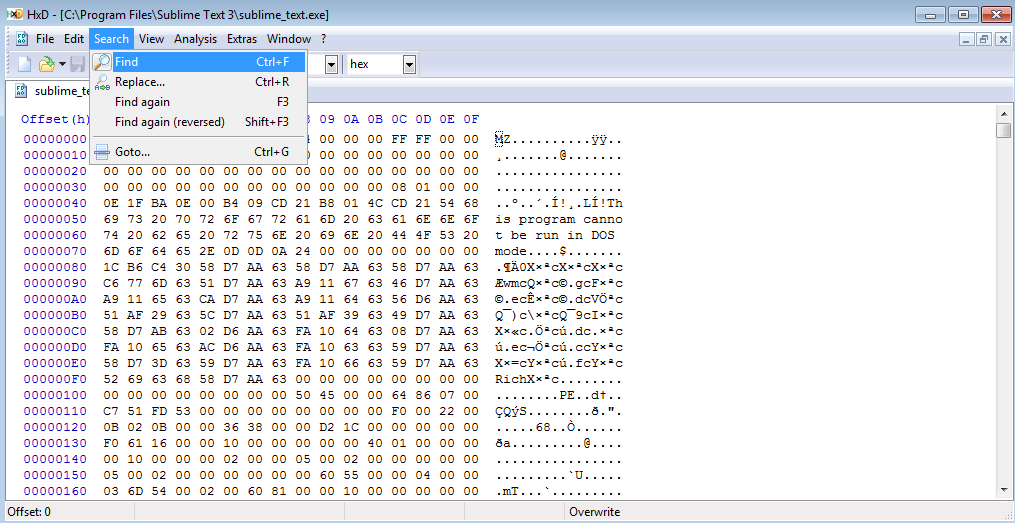This screenshot has height=523, width=1015.
Task: Click offset row 000000F0
Action: (x=55, y=379)
